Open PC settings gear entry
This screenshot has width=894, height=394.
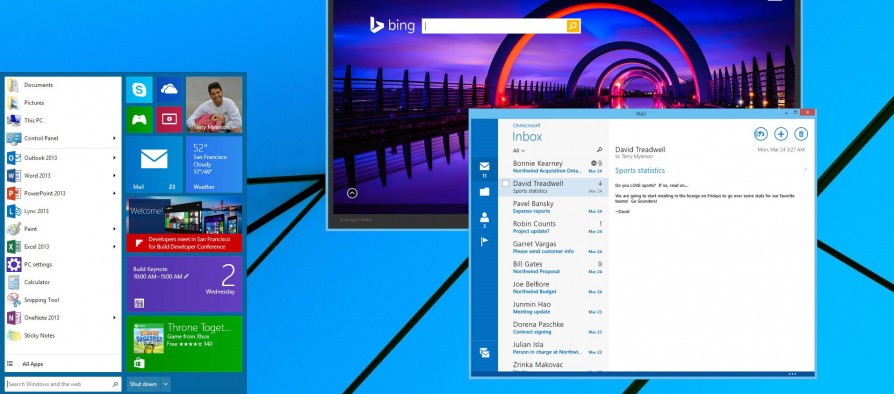[62, 265]
